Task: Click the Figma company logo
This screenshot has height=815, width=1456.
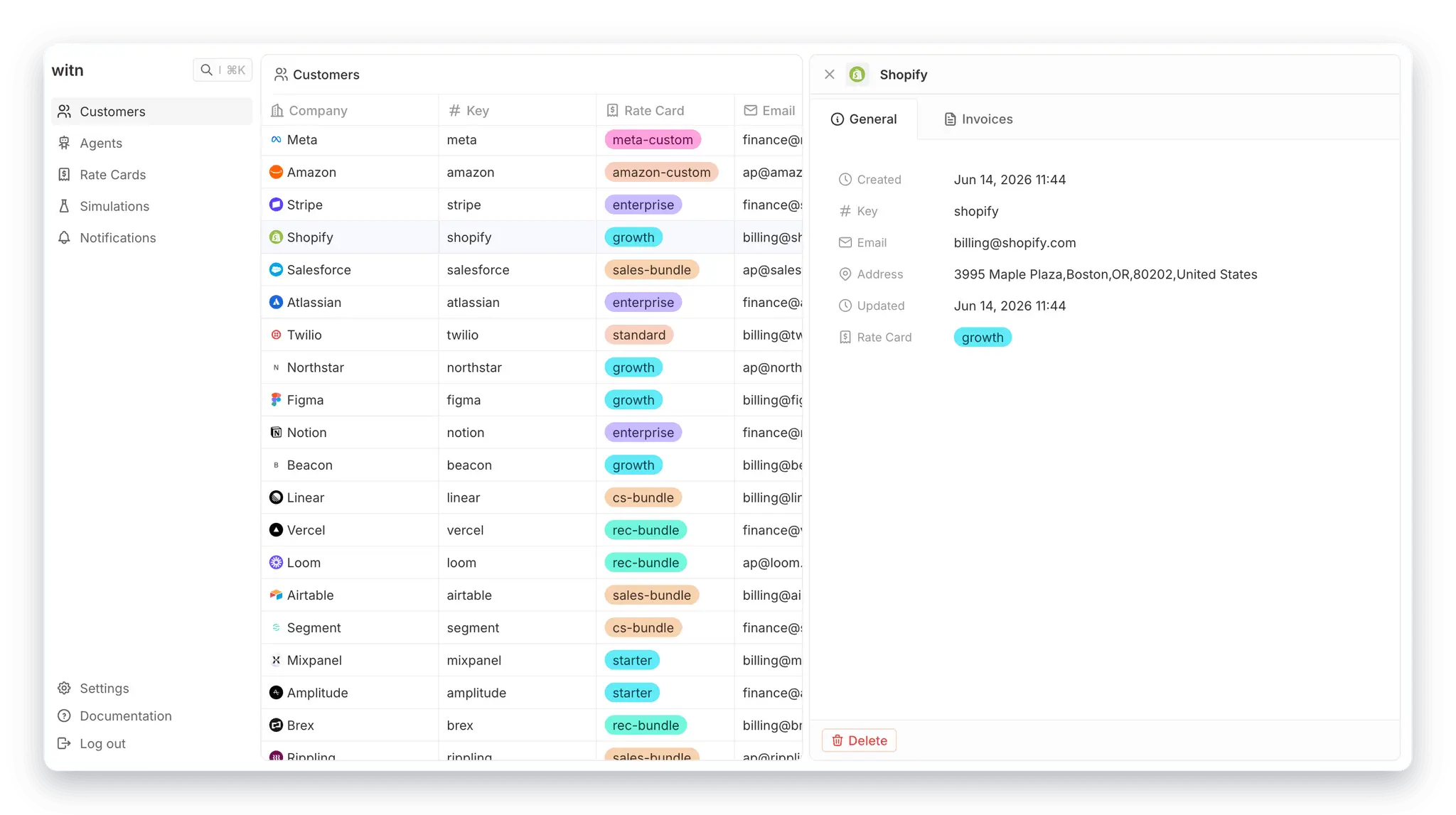Action: coord(276,400)
